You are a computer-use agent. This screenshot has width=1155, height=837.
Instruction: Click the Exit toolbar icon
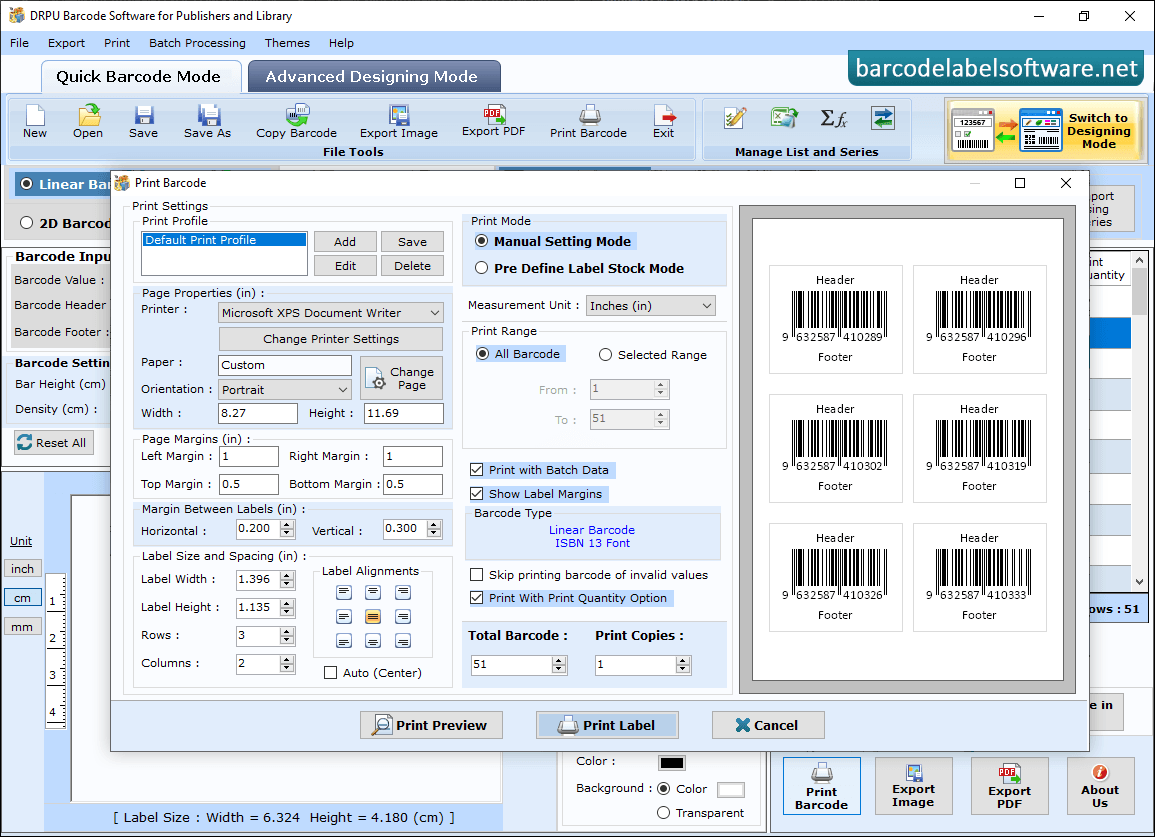click(x=663, y=122)
